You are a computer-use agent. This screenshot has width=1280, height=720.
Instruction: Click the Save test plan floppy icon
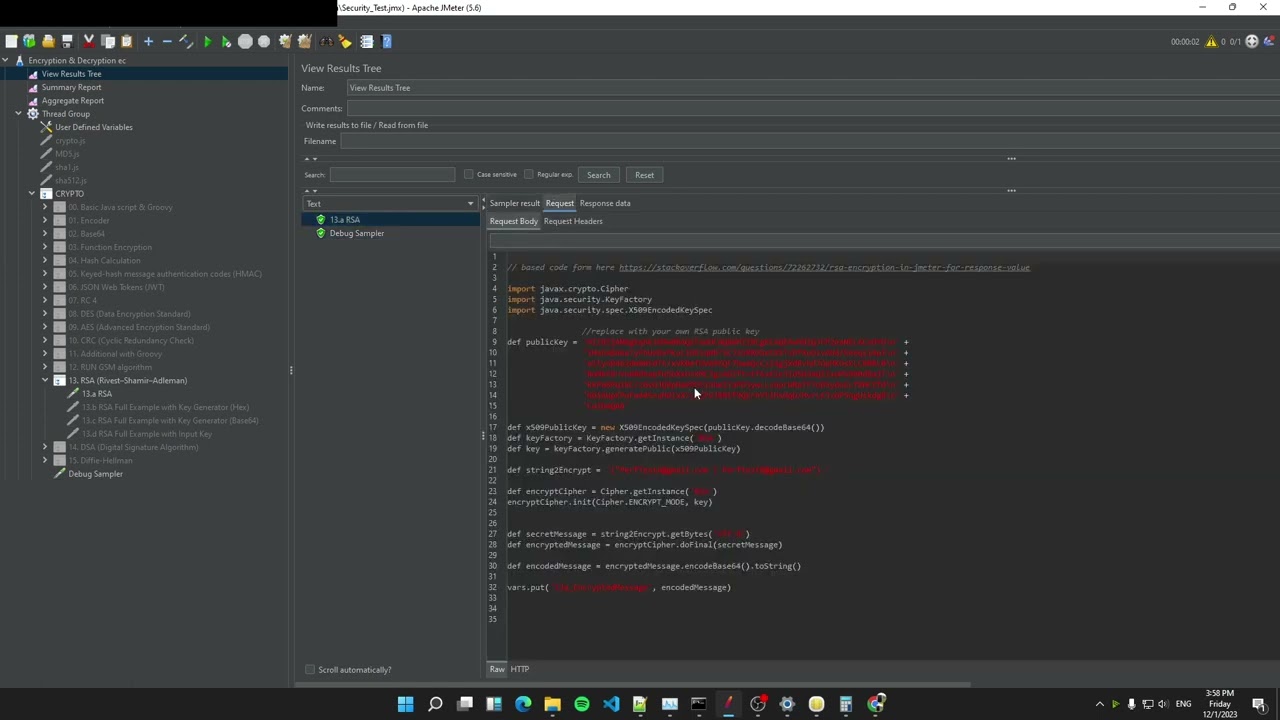[67, 41]
